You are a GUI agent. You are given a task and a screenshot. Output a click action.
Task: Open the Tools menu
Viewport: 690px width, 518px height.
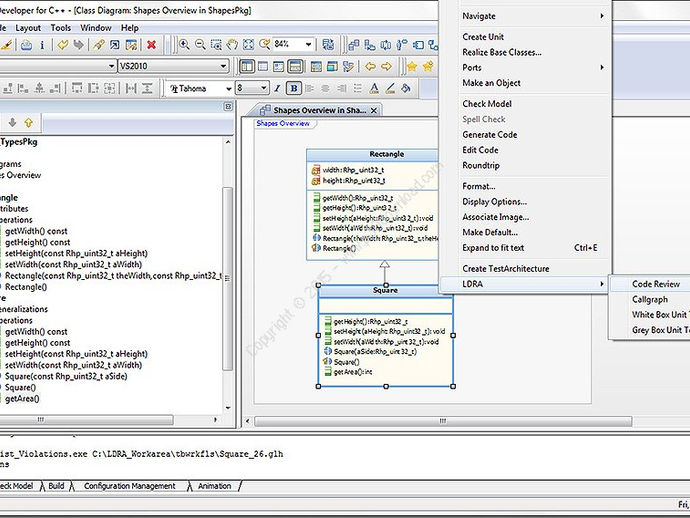(60, 28)
